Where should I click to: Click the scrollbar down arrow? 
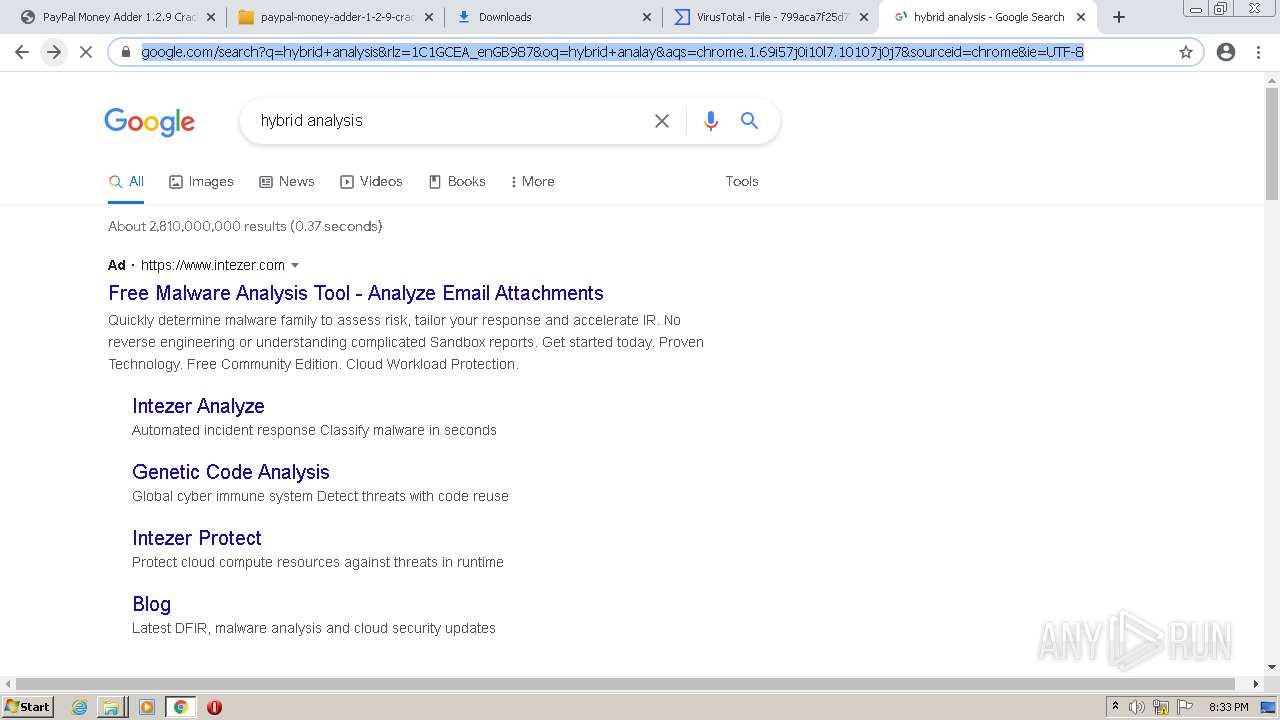click(x=1272, y=667)
